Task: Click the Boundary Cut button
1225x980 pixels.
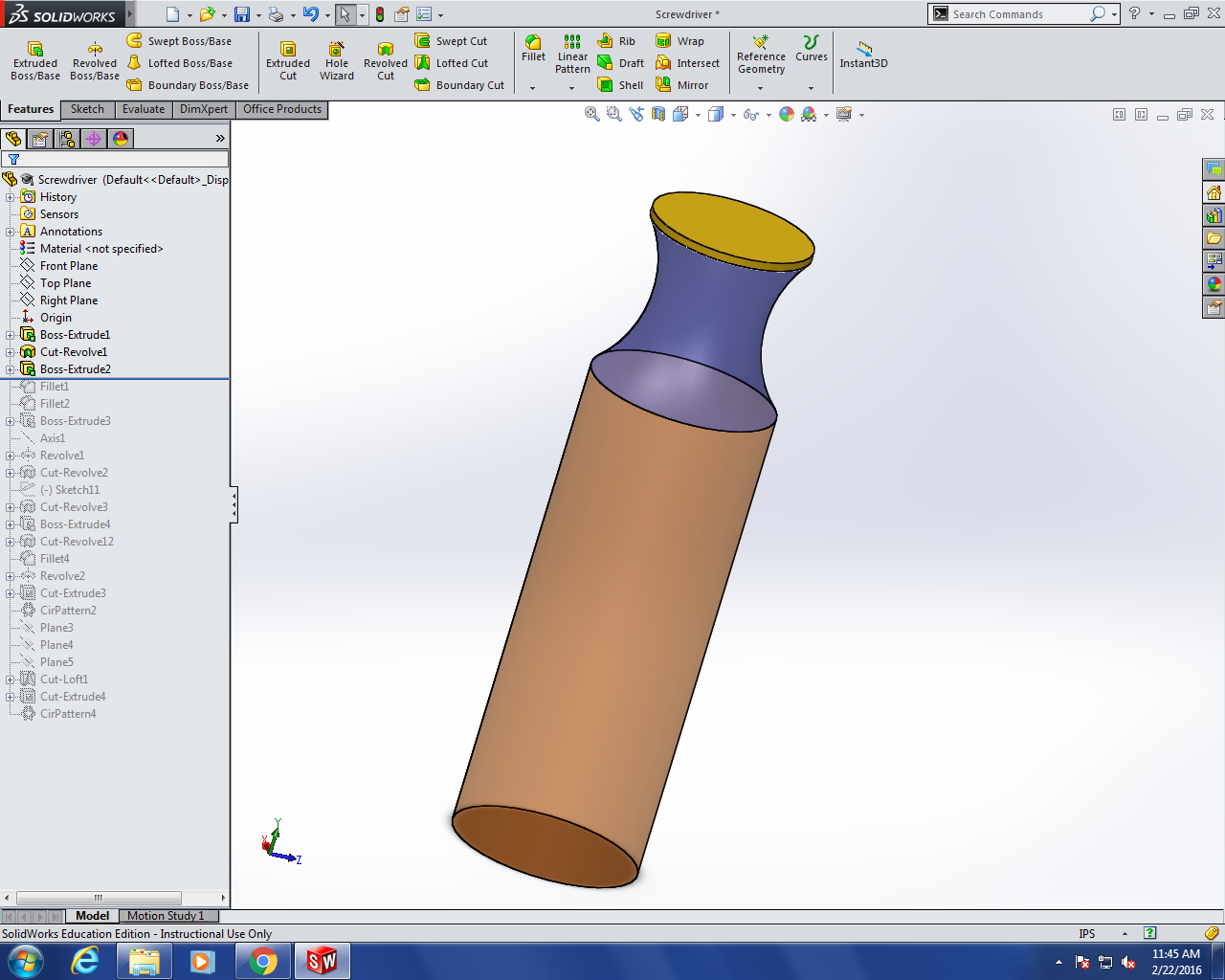Action: [x=459, y=85]
